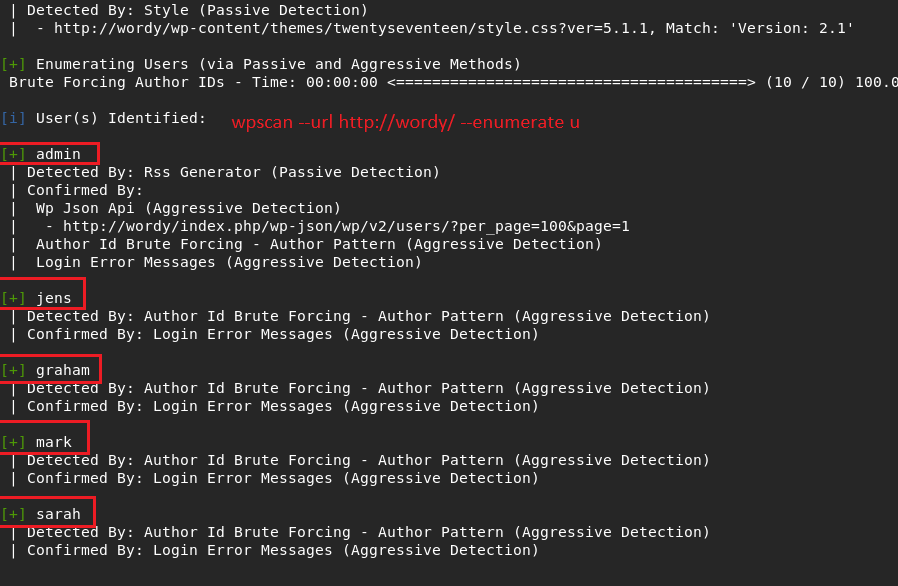Click the graham username entry

(x=62, y=370)
